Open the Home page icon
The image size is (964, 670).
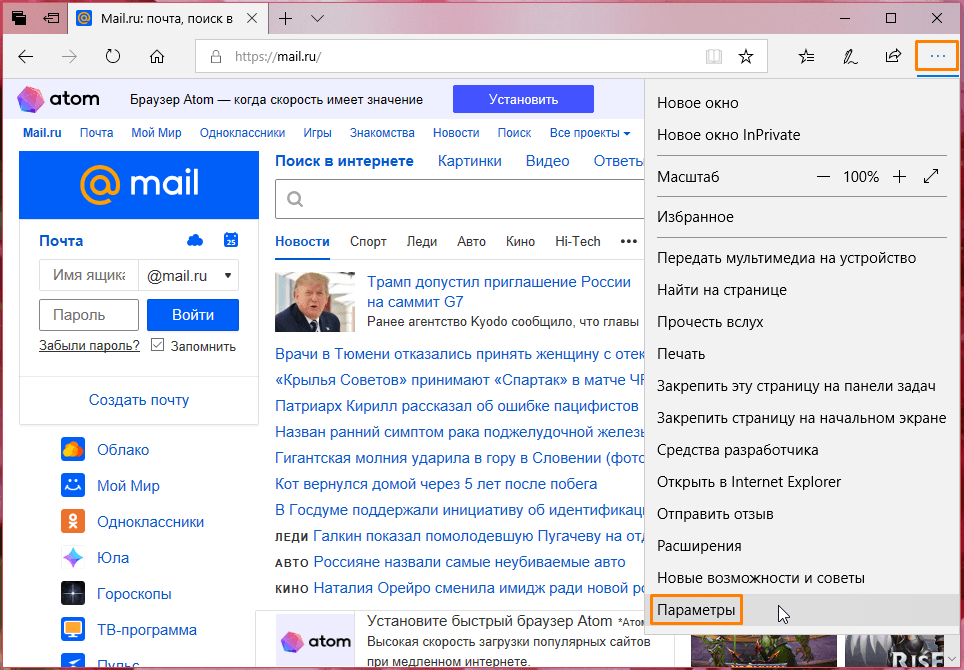pyautogui.click(x=157, y=57)
